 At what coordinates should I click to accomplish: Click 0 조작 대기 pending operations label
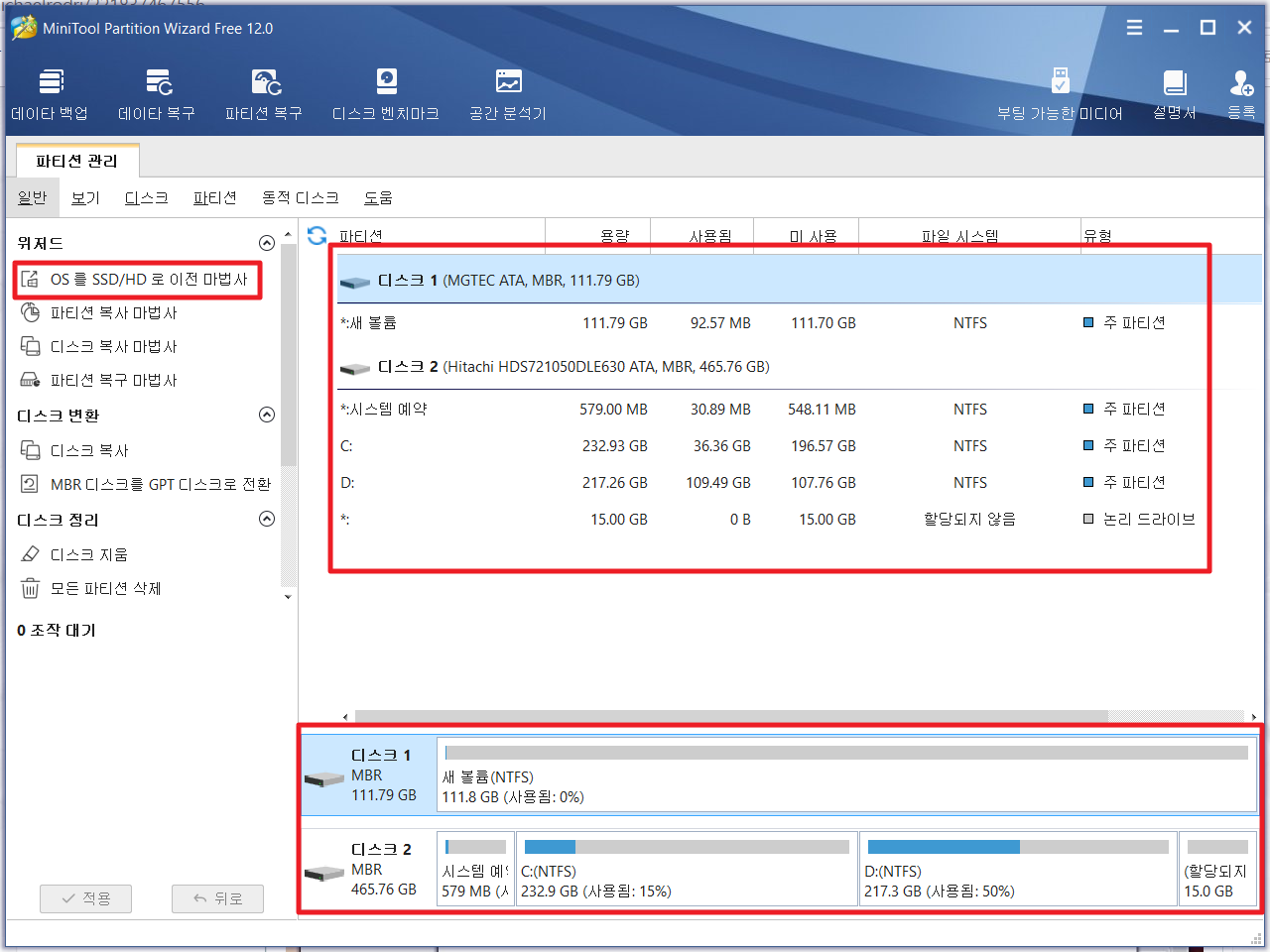click(x=57, y=631)
